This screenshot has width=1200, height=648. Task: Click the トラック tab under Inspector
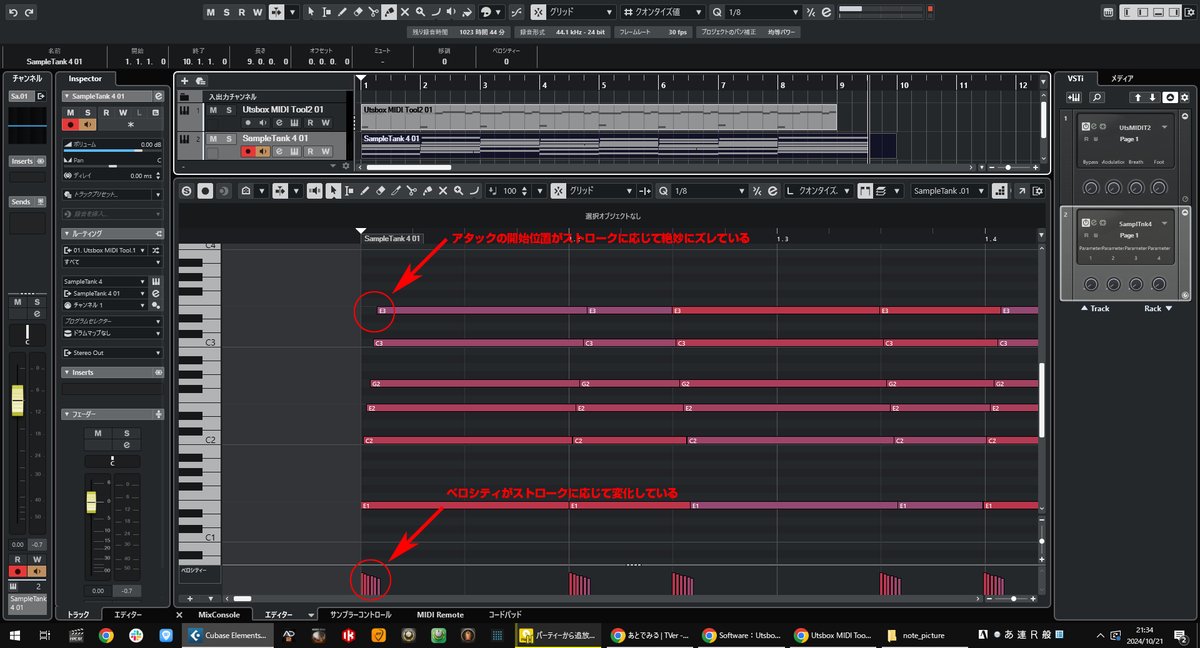click(77, 615)
